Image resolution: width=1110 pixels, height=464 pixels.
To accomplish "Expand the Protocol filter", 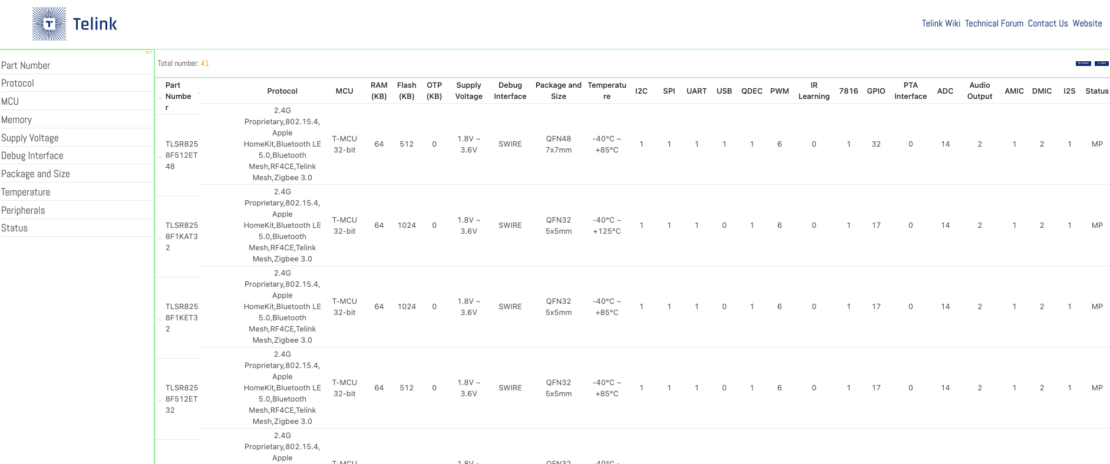I will click(76, 84).
